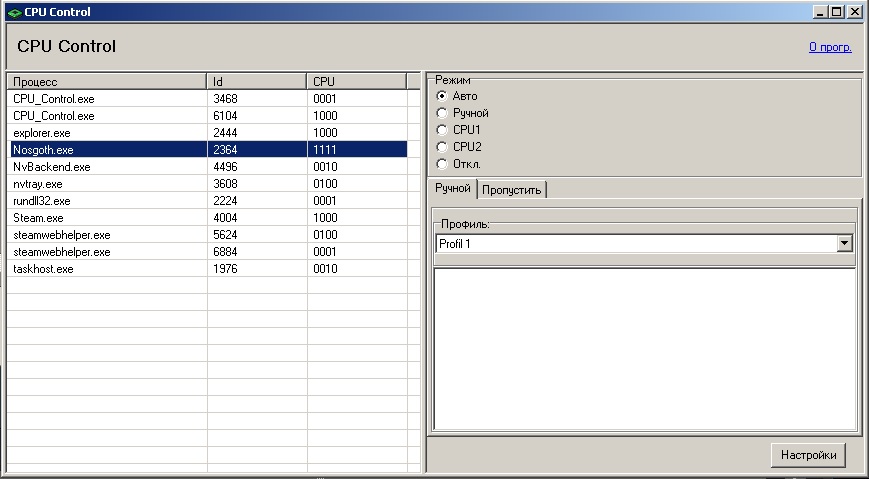This screenshot has width=869, height=479.
Task: Open the Профиль dropdown arrow
Action: (845, 243)
